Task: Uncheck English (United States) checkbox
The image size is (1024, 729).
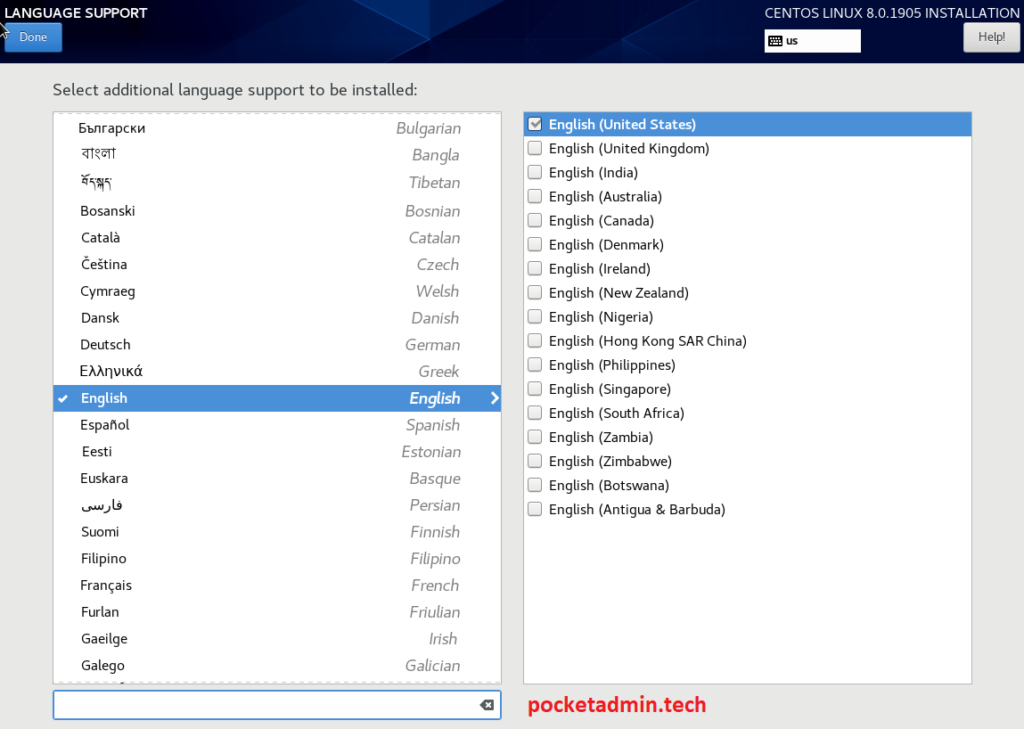Action: coord(535,124)
